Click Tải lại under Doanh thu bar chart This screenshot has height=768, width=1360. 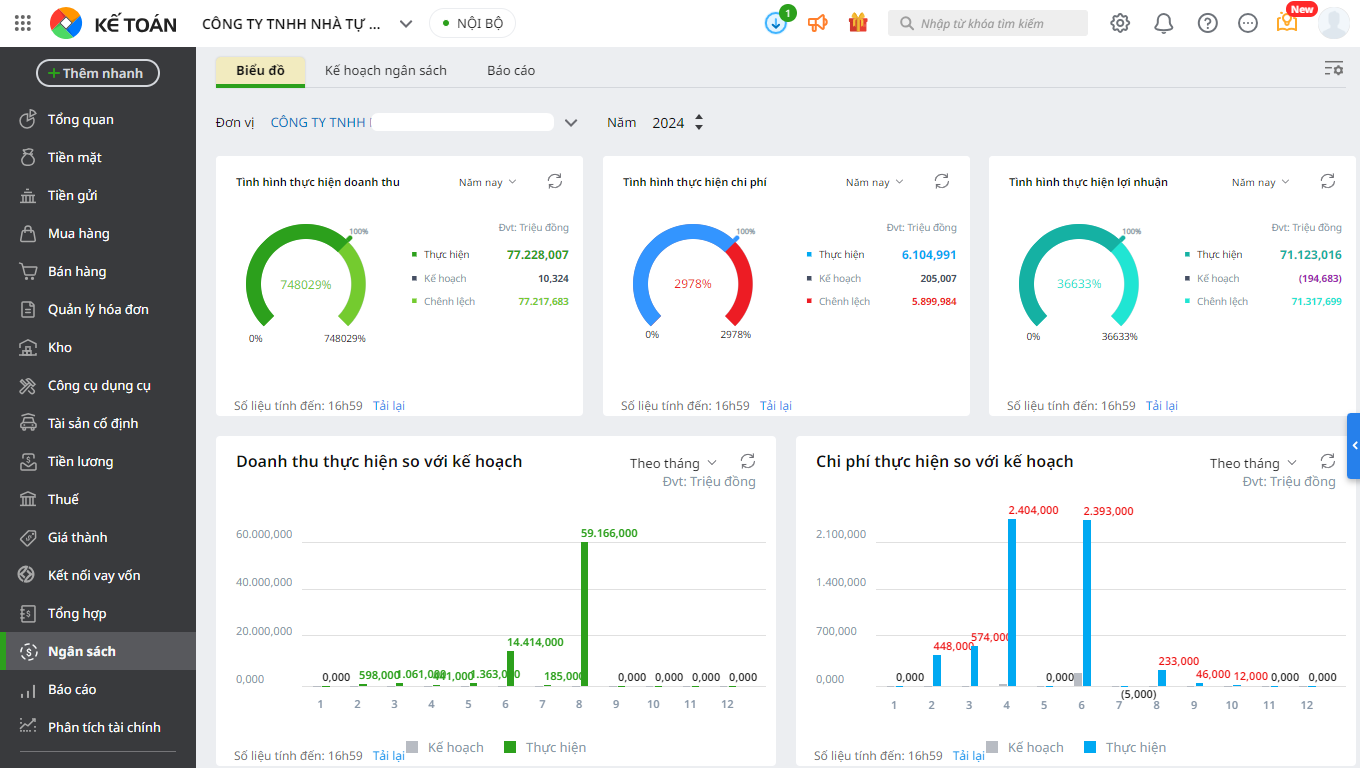point(389,756)
